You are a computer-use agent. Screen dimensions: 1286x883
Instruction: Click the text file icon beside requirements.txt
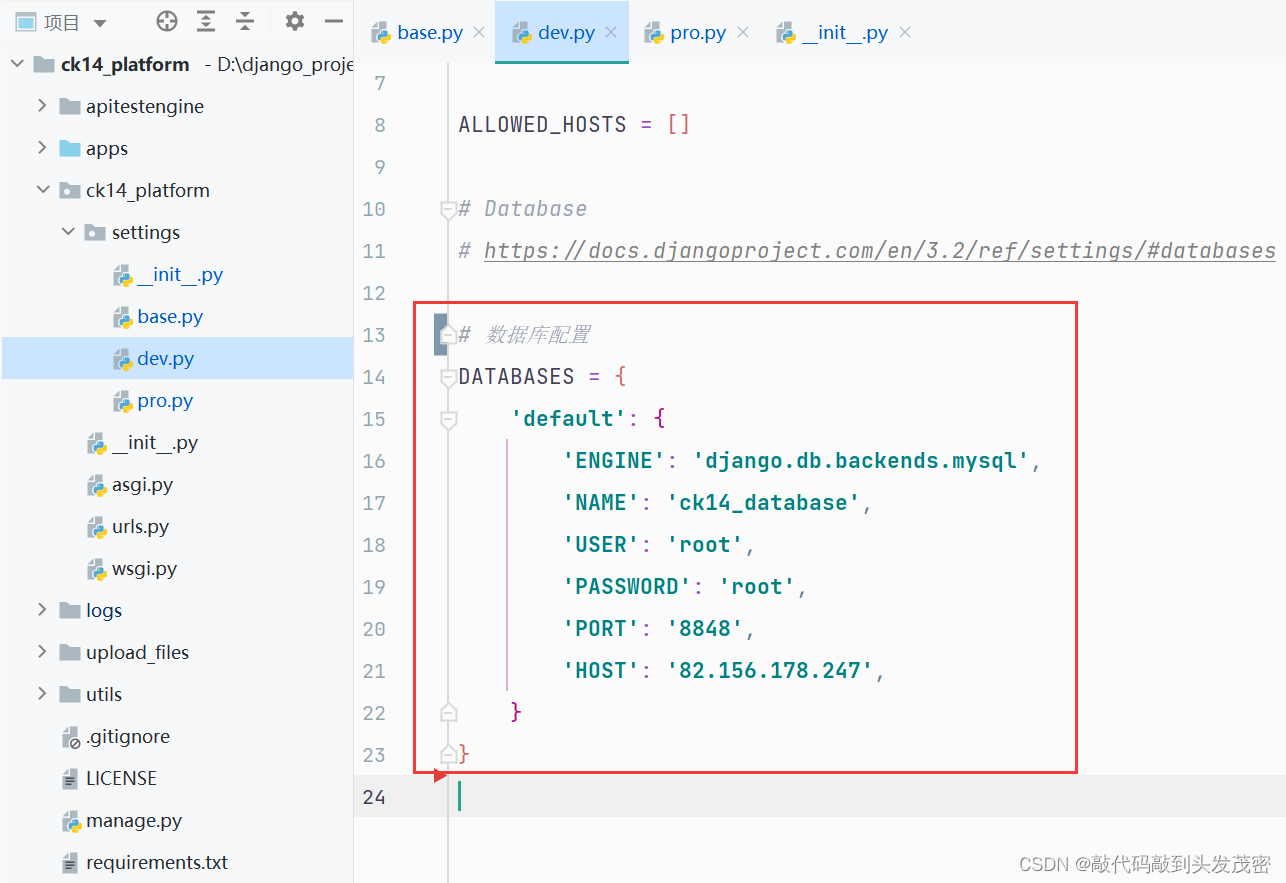(x=70, y=863)
